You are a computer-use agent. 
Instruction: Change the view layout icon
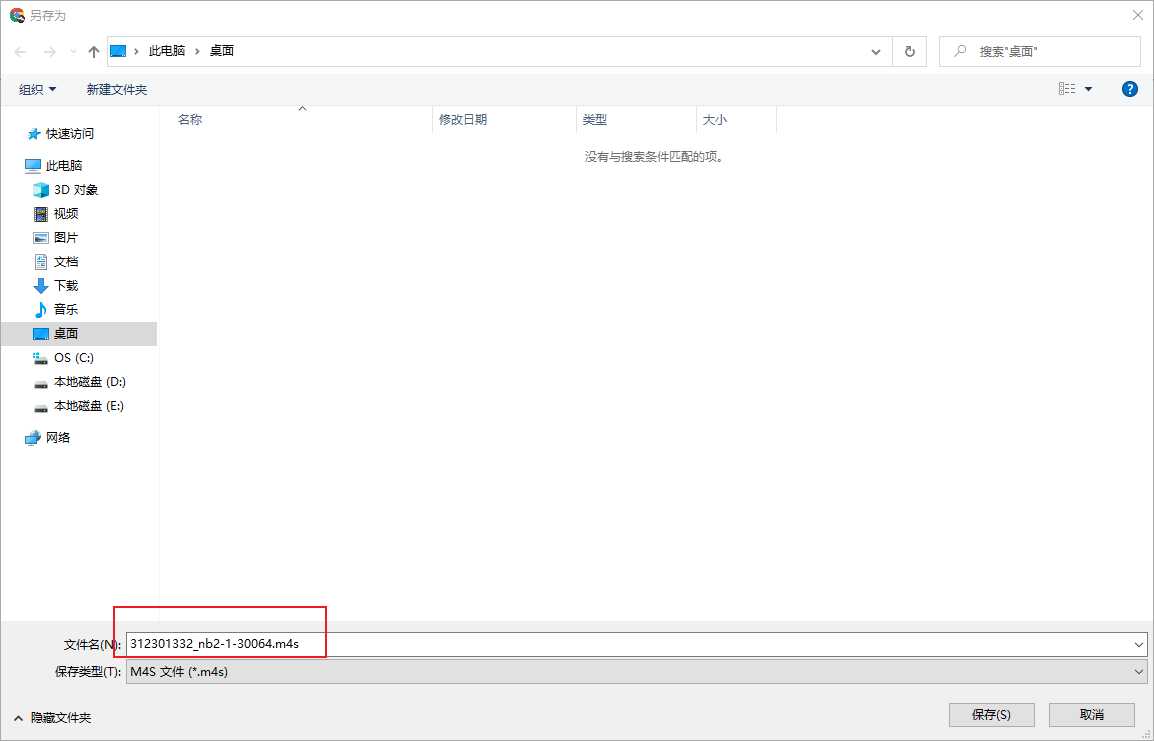(x=1067, y=89)
